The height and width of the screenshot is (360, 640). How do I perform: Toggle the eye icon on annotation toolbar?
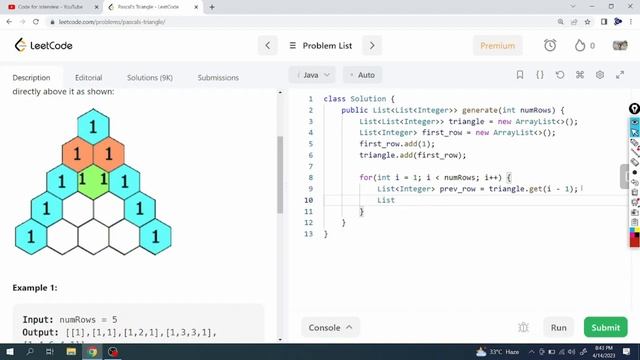pyautogui.click(x=635, y=122)
